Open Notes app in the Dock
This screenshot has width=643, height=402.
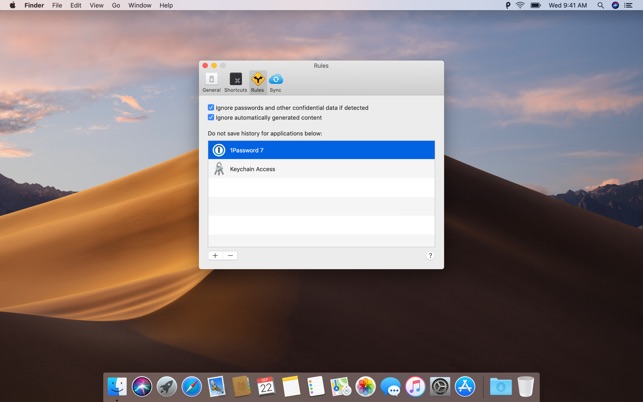[x=291, y=386]
